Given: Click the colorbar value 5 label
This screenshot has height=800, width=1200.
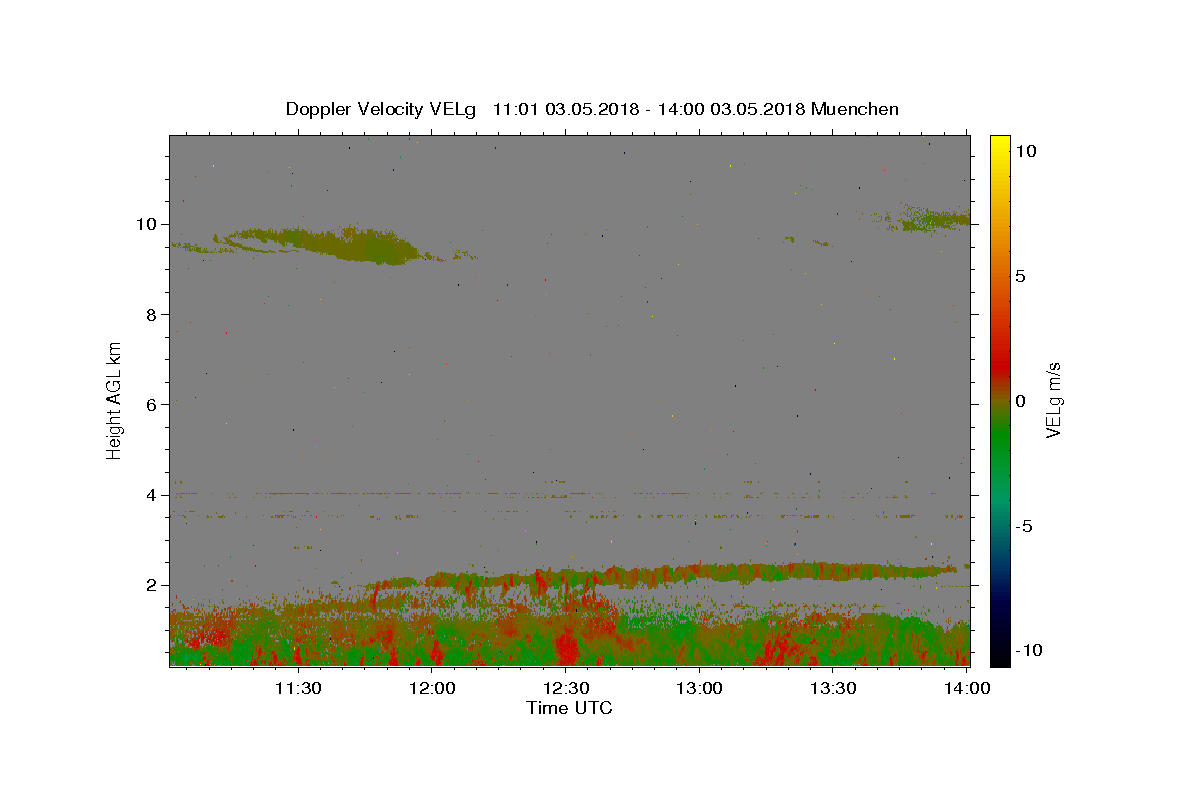Looking at the screenshot, I should pyautogui.click(x=1020, y=276).
